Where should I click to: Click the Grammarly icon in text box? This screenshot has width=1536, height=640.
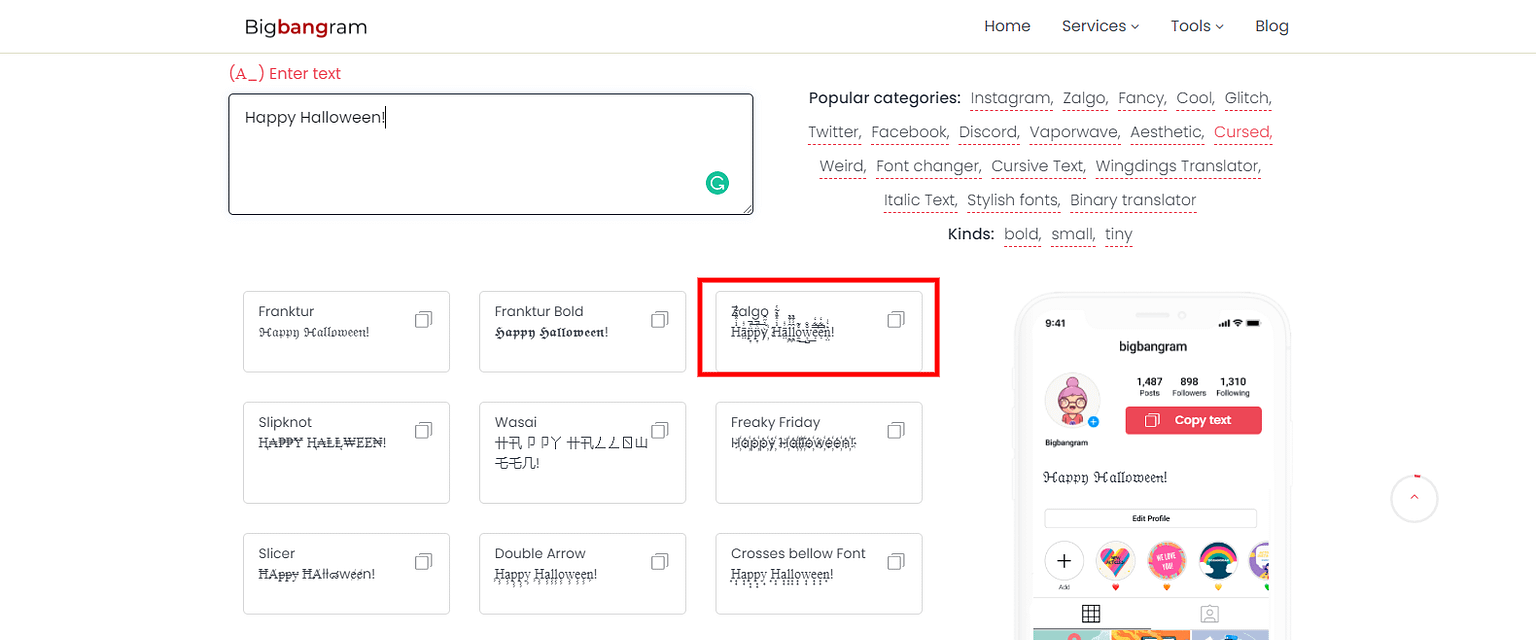[717, 183]
